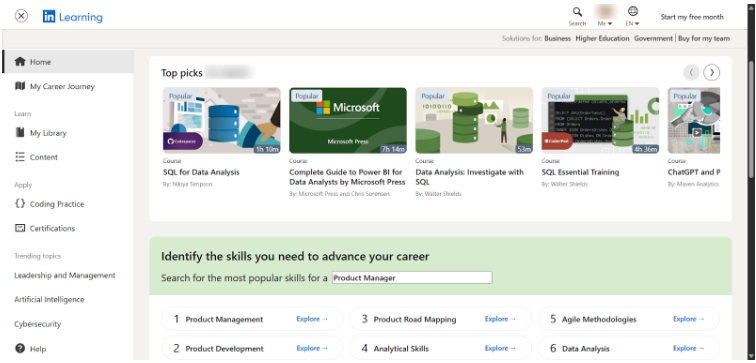Explore the Analytical Skills skill
756x363 pixels.
point(500,348)
